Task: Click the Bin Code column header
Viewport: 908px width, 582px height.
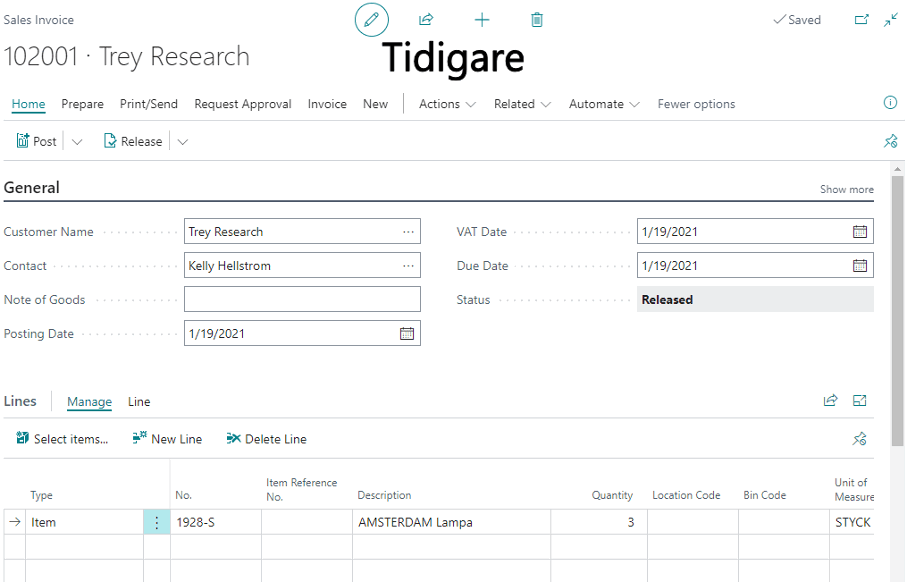Action: tap(764, 495)
